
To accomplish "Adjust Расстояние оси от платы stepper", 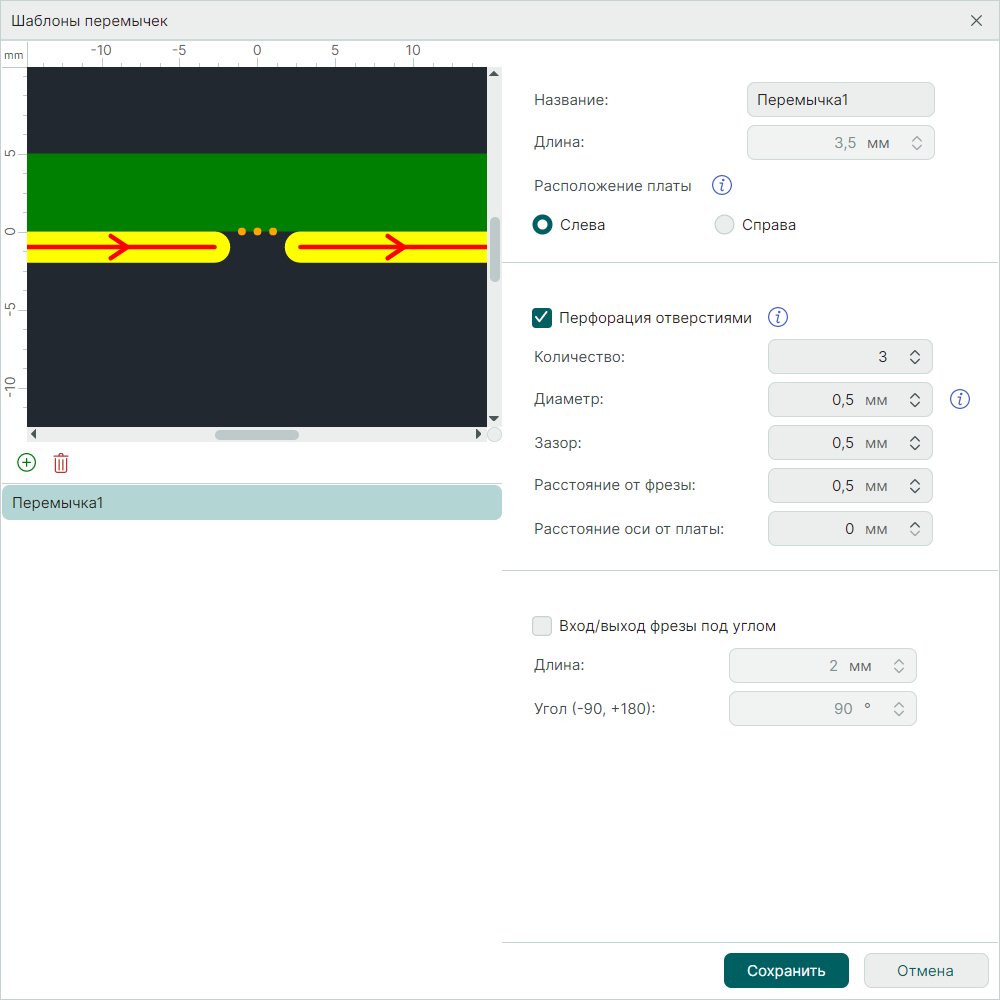I will click(915, 529).
